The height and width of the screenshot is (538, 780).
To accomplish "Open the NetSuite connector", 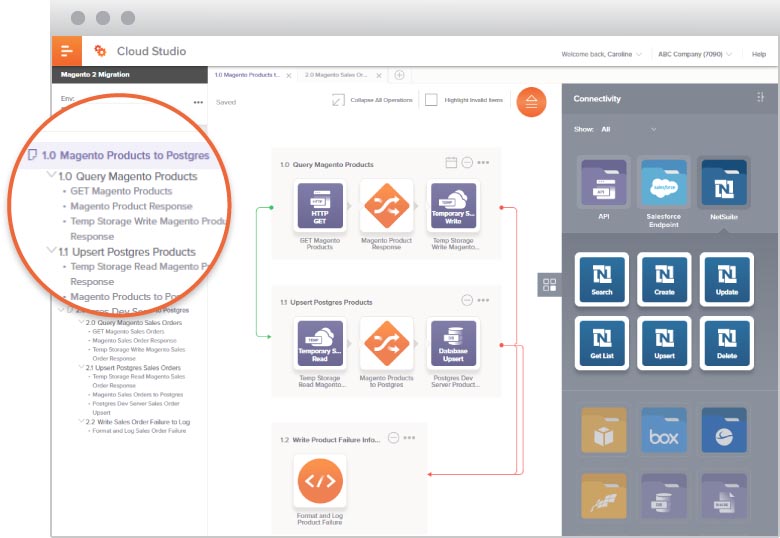I will click(x=724, y=182).
